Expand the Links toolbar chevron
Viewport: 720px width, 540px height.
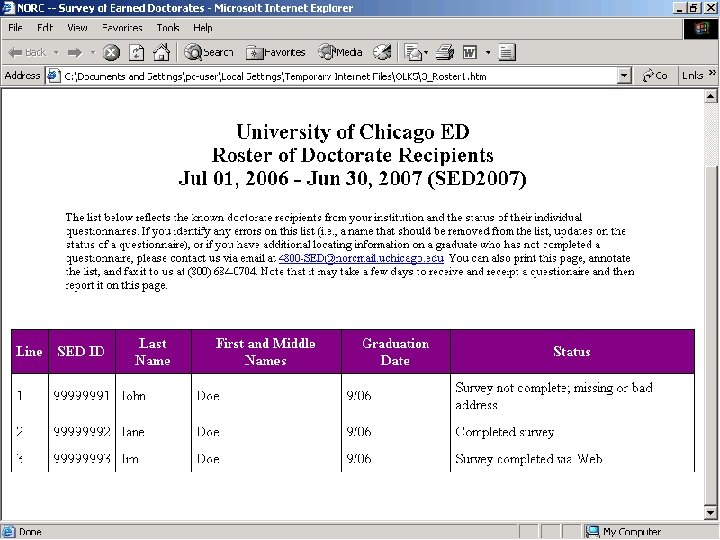(712, 73)
